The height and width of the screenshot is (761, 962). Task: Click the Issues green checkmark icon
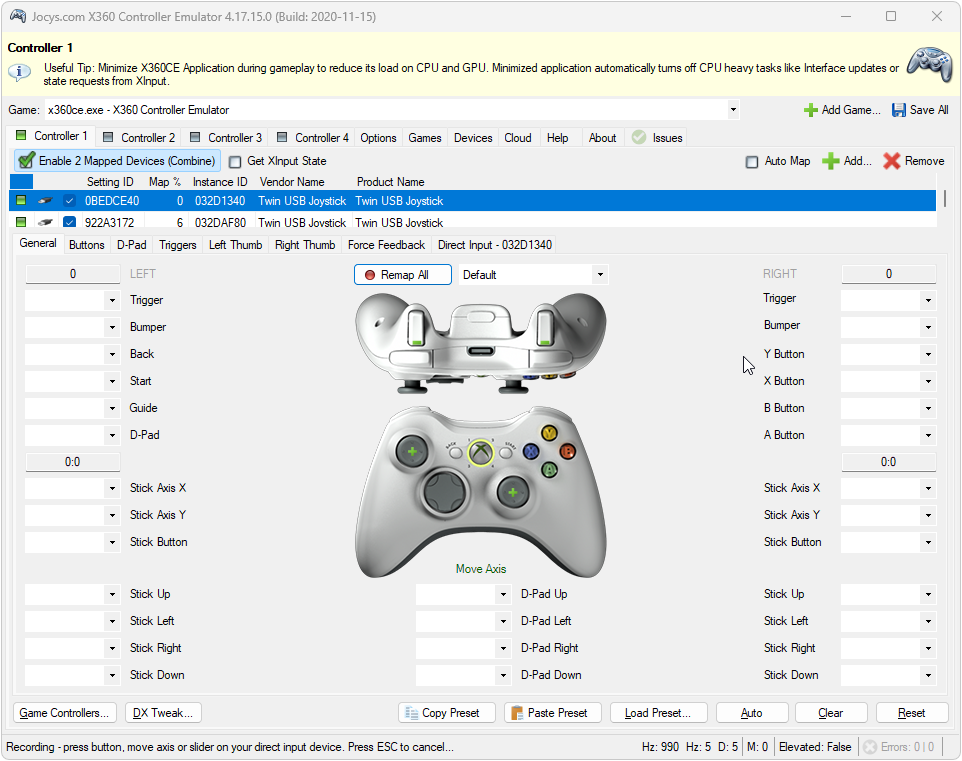click(x=639, y=137)
